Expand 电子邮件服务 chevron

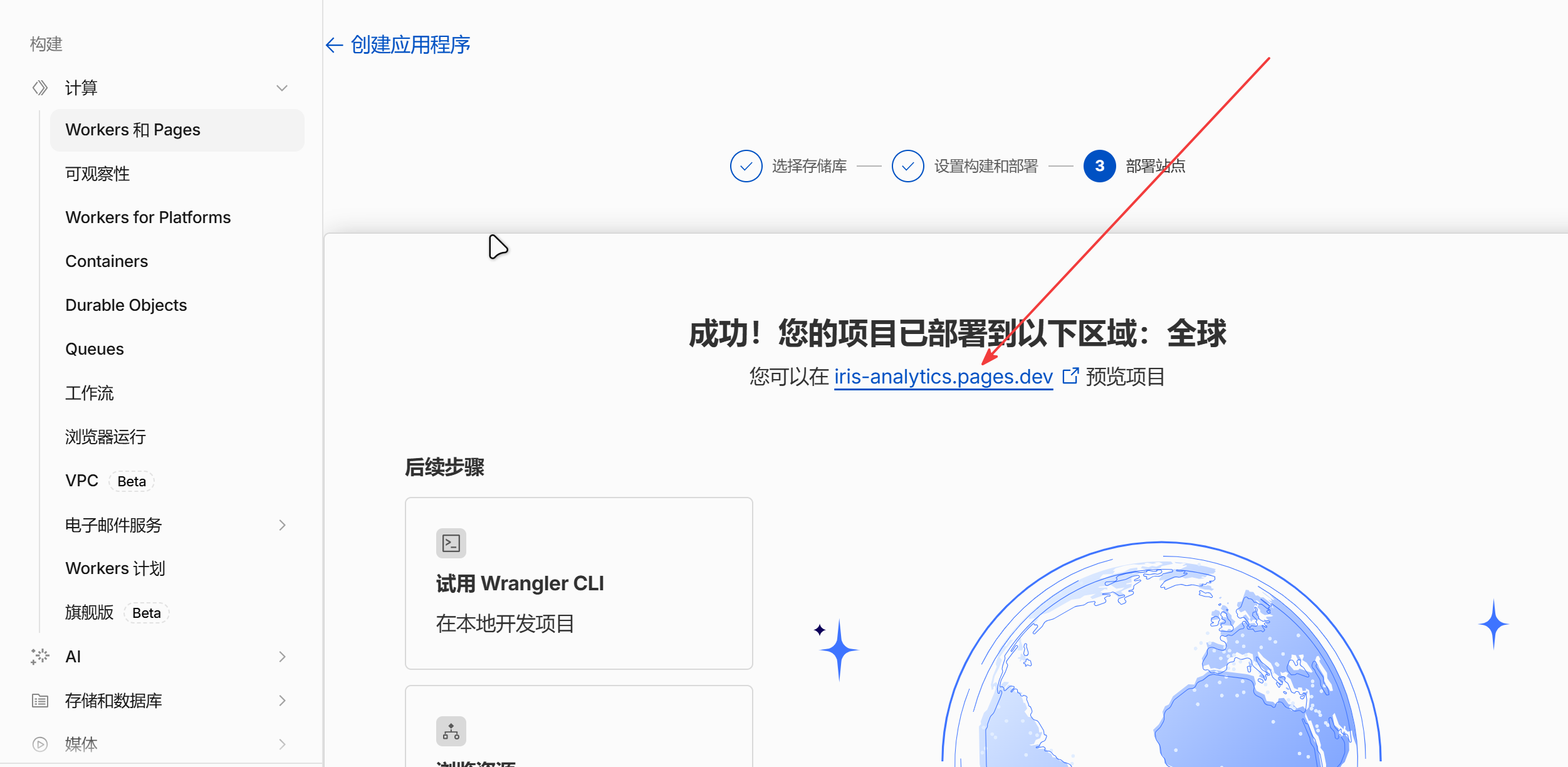(282, 525)
